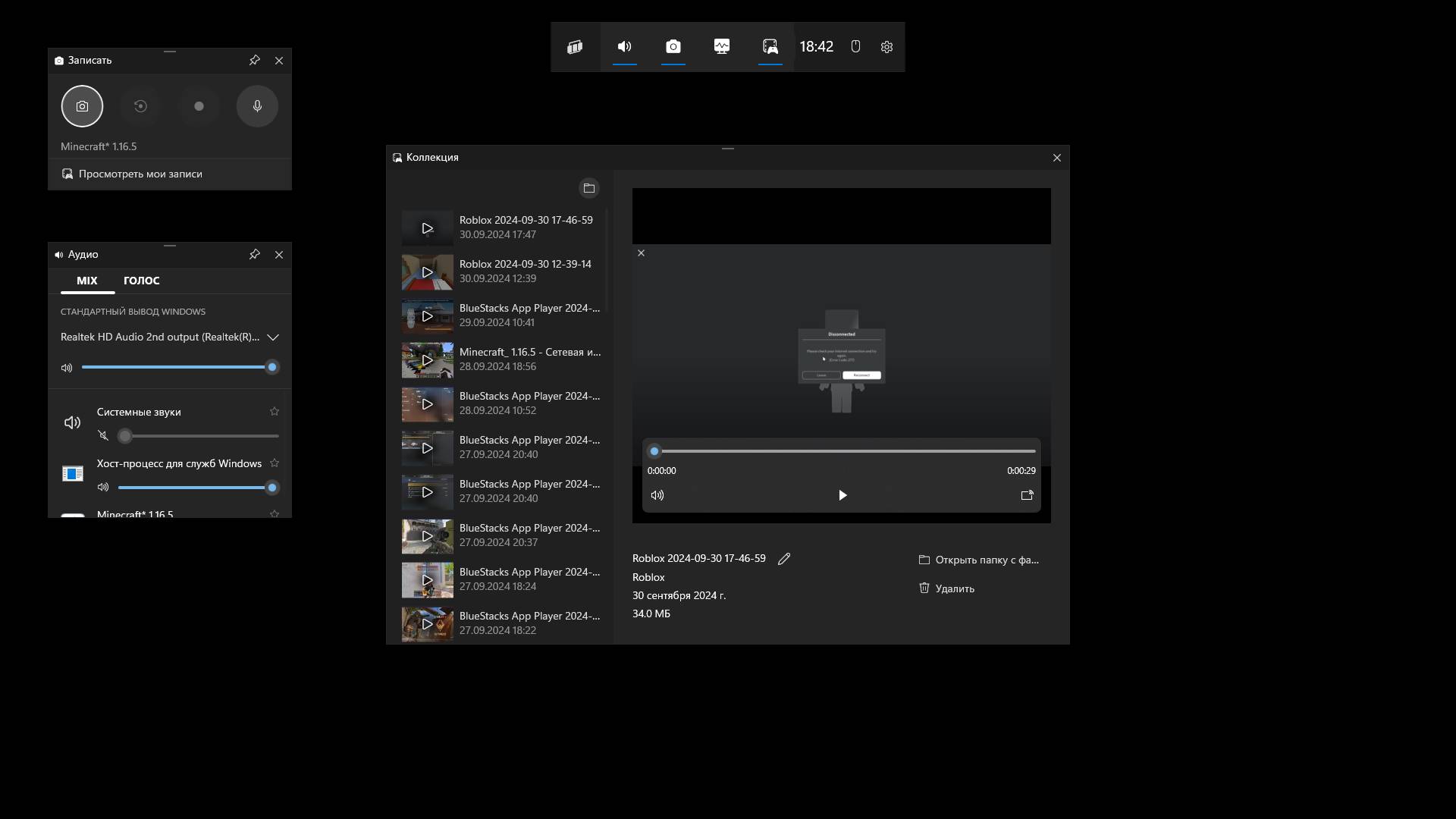Toggle microphone while recording
The height and width of the screenshot is (819, 1456).
[257, 106]
